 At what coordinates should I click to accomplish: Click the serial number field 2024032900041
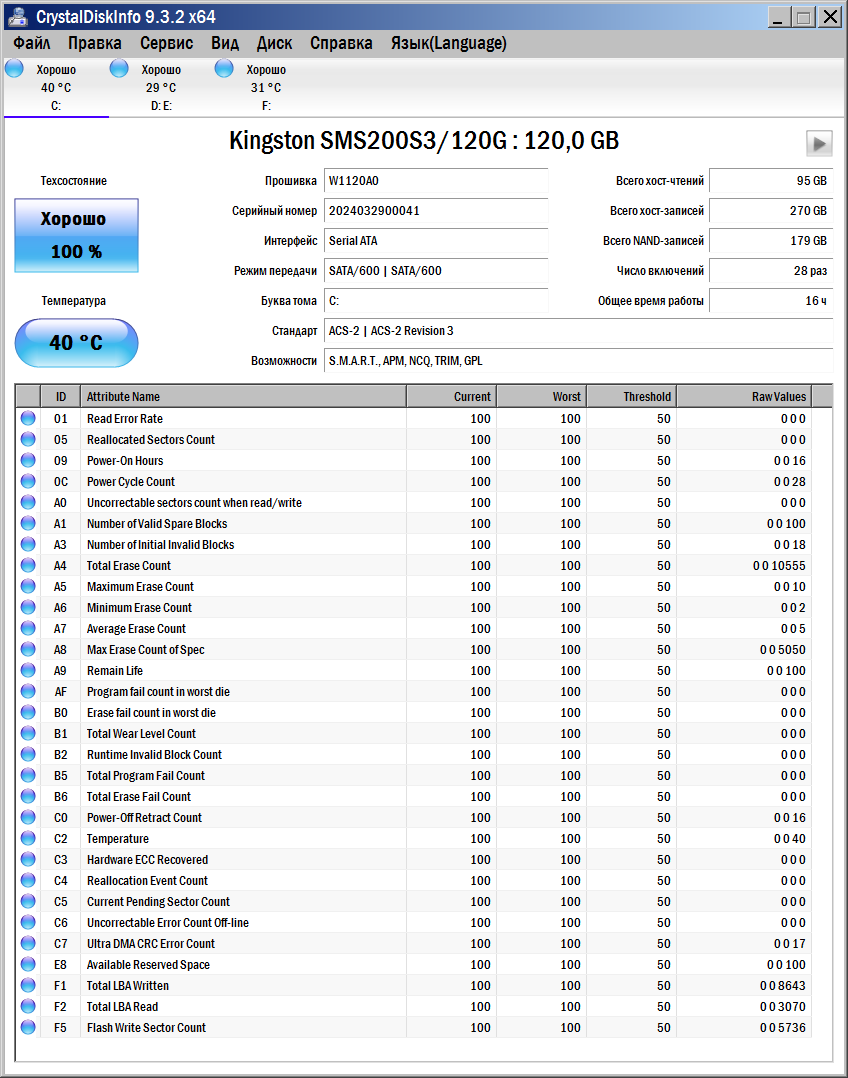(436, 211)
